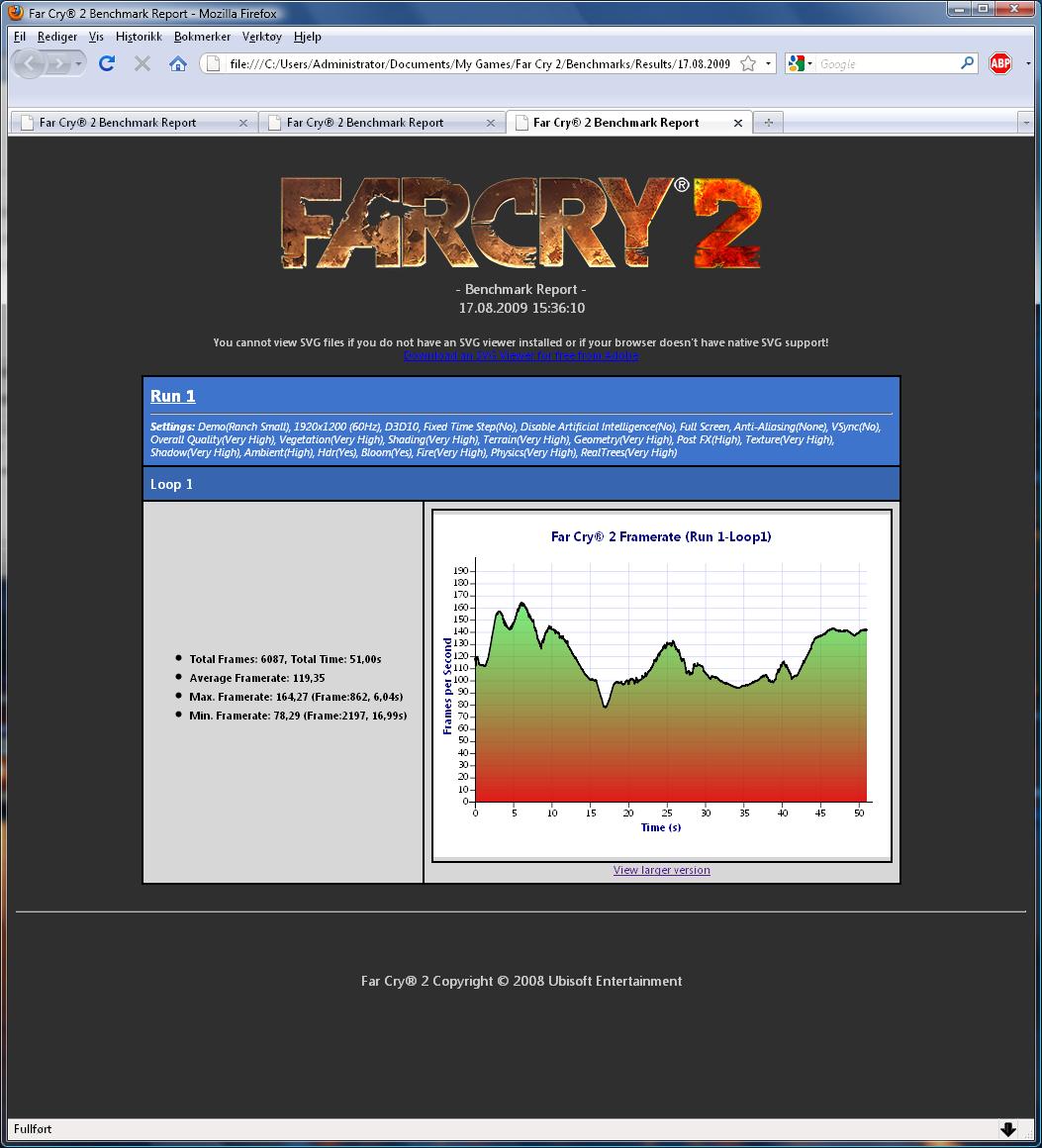Click the Google search input field
The image size is (1042, 1148).
[888, 63]
